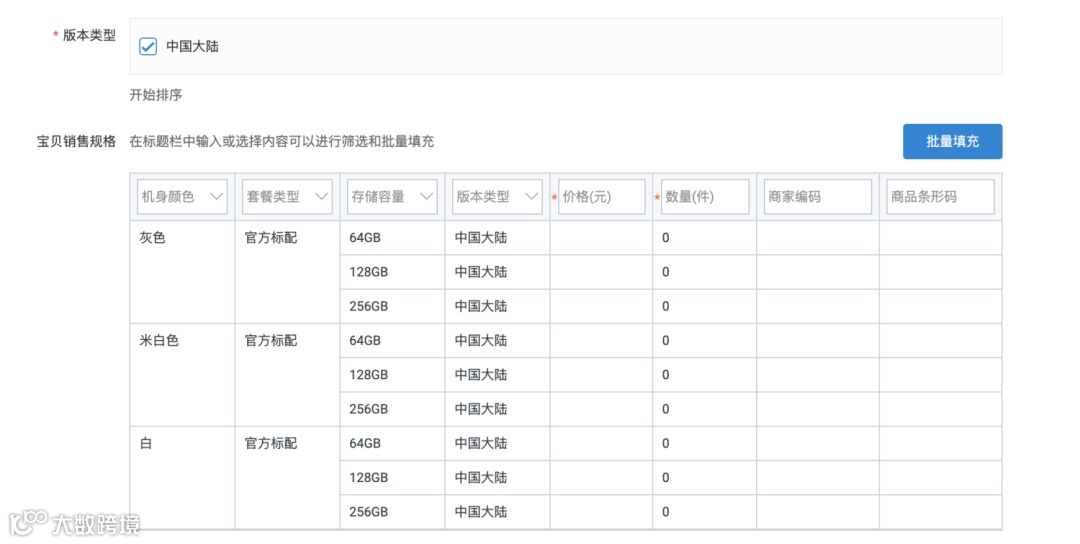Viewport: 1080px width, 544px height.
Task: Select the 米白色 color cell
Action: pyautogui.click(x=182, y=375)
